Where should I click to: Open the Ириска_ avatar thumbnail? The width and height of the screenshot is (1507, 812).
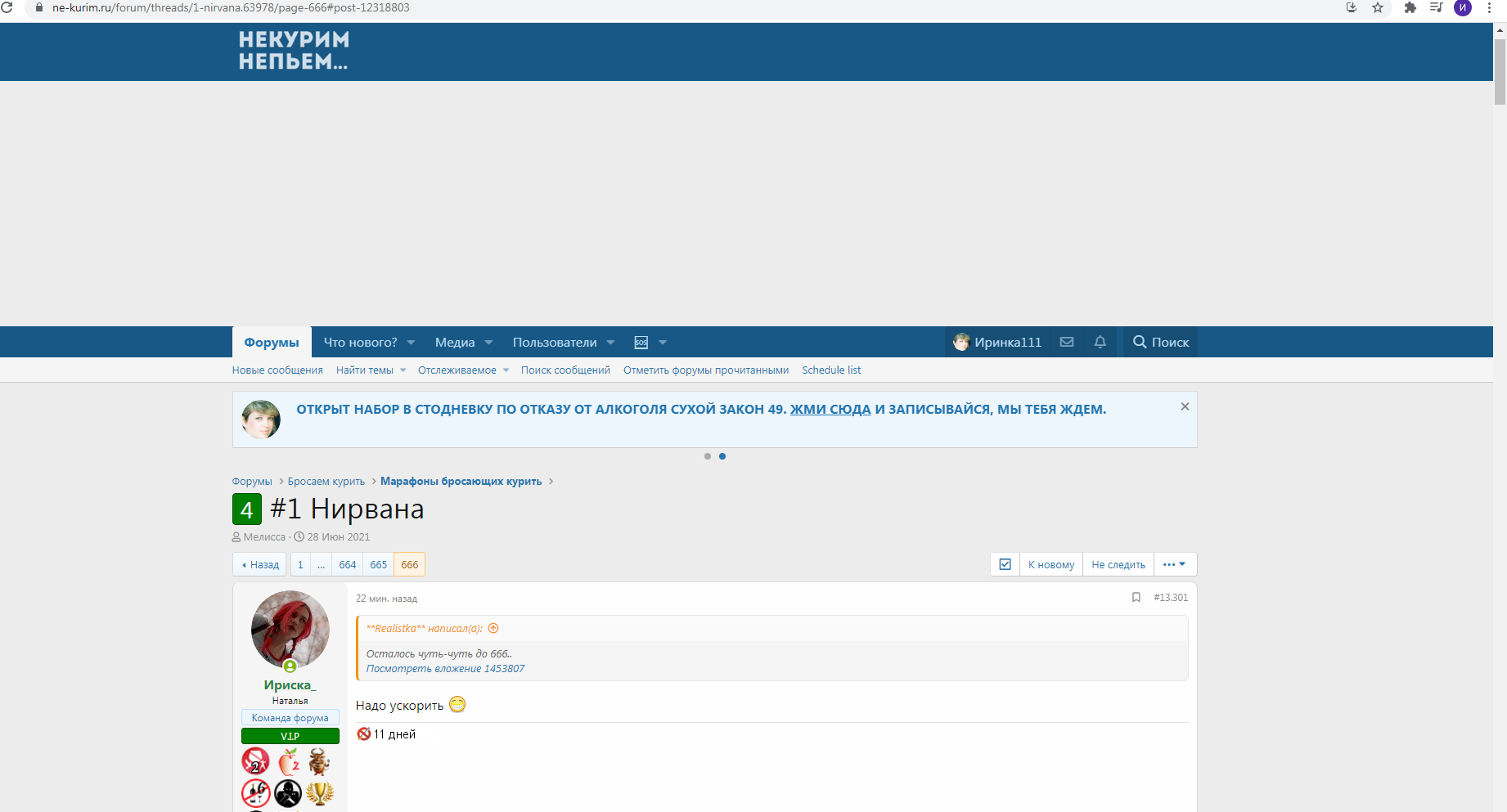290,630
